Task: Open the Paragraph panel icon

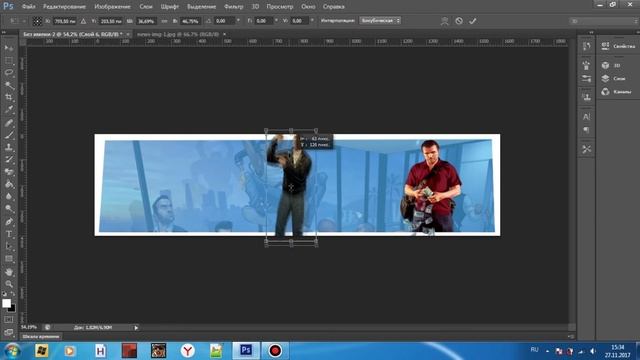Action: 587,130
